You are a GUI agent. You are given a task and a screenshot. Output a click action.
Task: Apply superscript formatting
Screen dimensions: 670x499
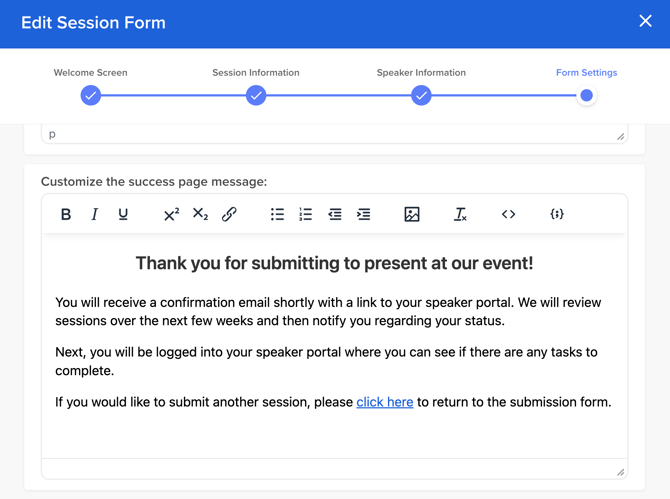(171, 214)
